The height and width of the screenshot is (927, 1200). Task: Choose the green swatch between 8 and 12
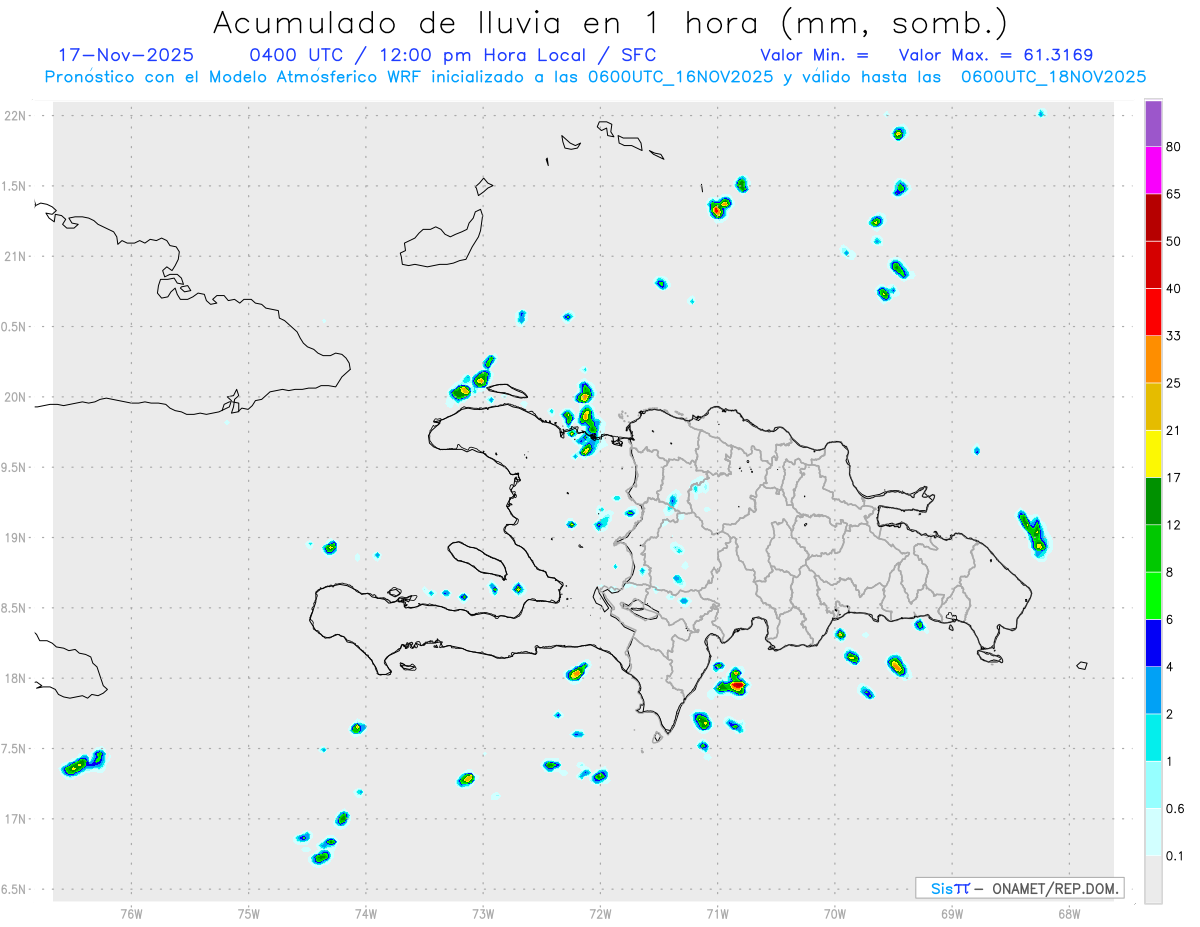[x=1153, y=548]
